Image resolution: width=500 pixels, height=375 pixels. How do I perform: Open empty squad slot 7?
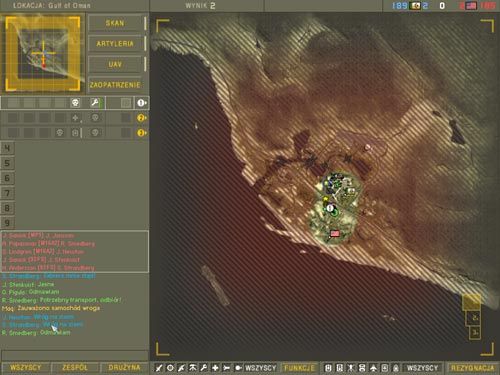[x=7, y=193]
